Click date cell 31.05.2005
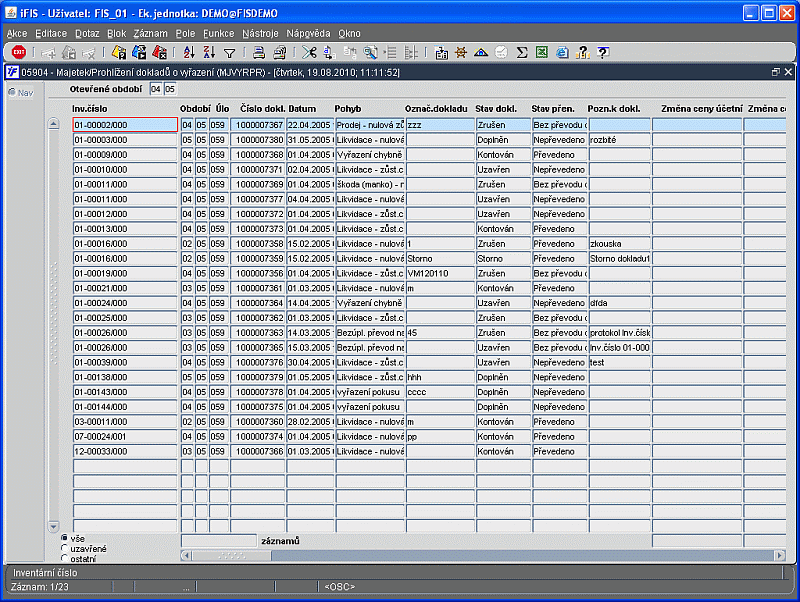 pos(309,140)
